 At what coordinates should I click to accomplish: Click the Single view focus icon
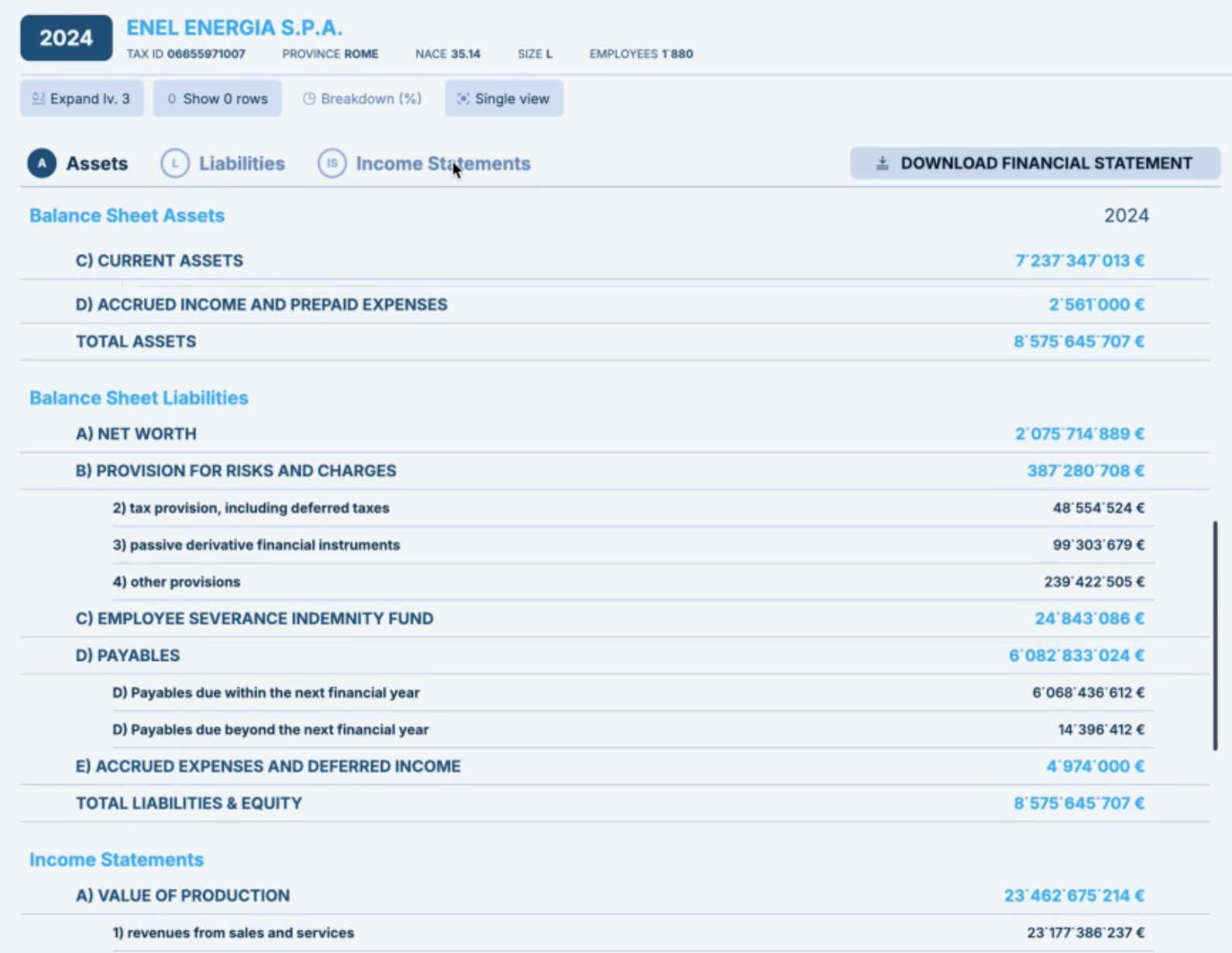tap(463, 98)
